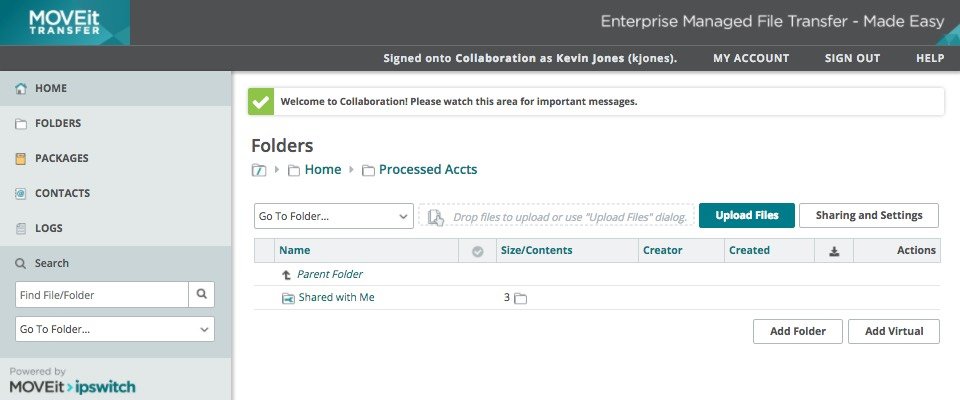
Task: Open Sharing and Settings
Action: [x=868, y=215]
